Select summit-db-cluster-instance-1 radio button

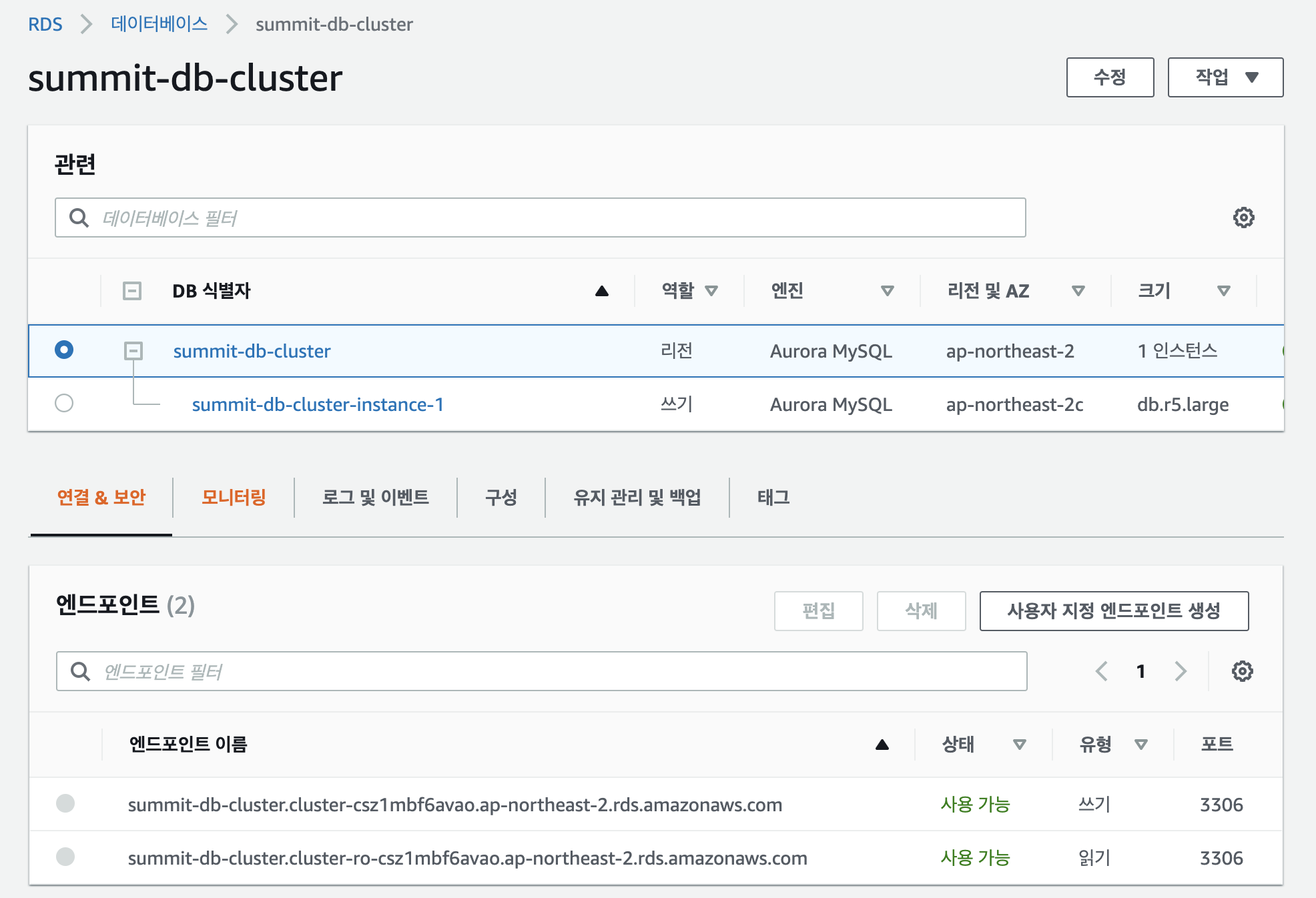click(64, 403)
